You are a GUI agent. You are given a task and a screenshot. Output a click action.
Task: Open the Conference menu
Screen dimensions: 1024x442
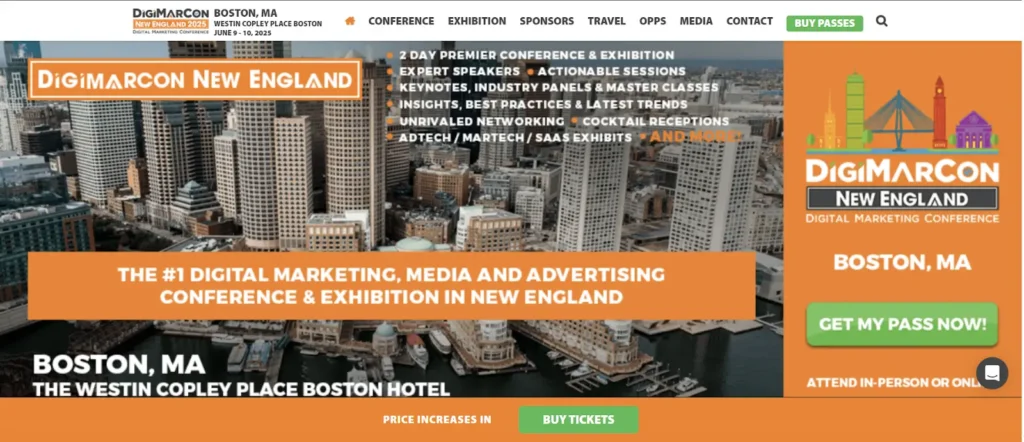click(401, 21)
